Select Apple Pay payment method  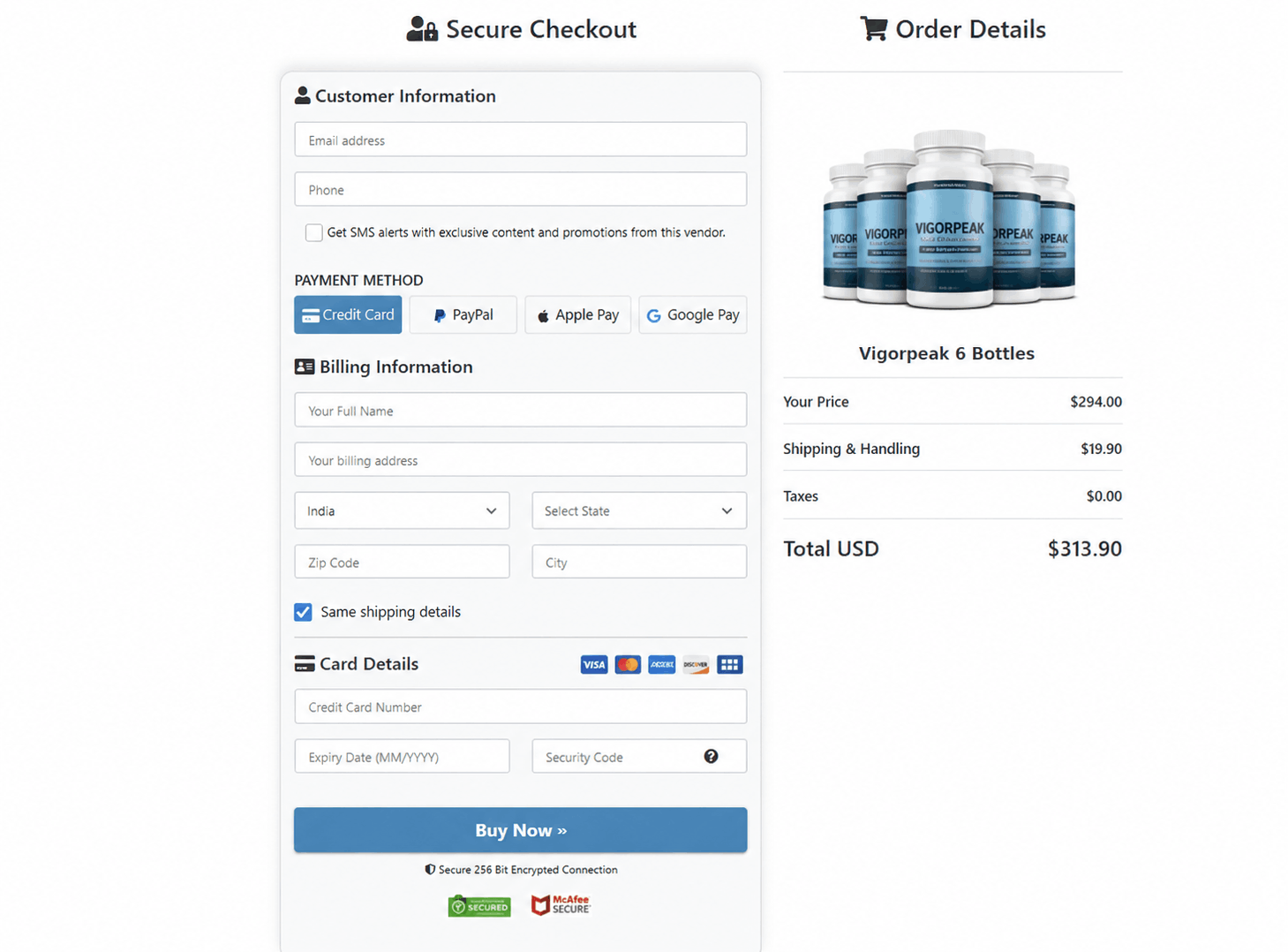pos(578,315)
